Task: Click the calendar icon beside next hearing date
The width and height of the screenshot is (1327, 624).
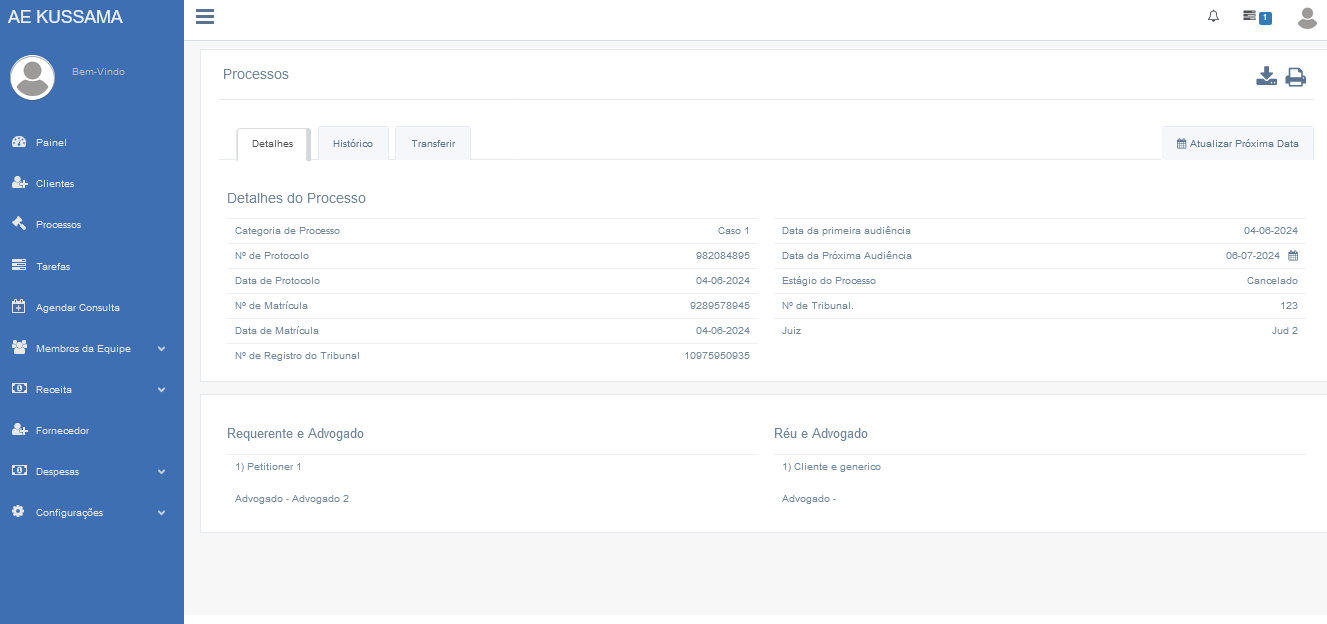Action: click(1293, 256)
